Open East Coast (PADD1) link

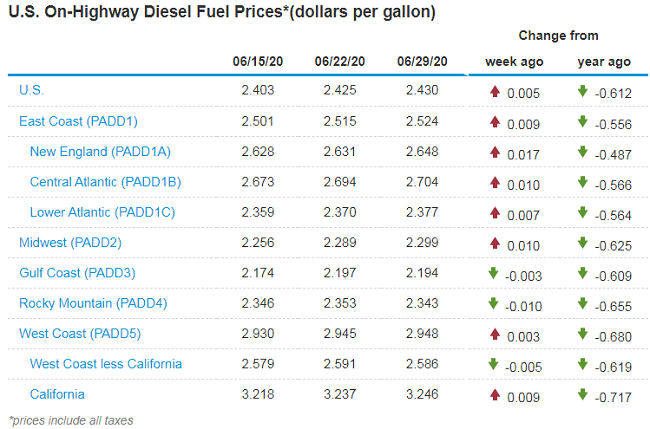(78, 121)
